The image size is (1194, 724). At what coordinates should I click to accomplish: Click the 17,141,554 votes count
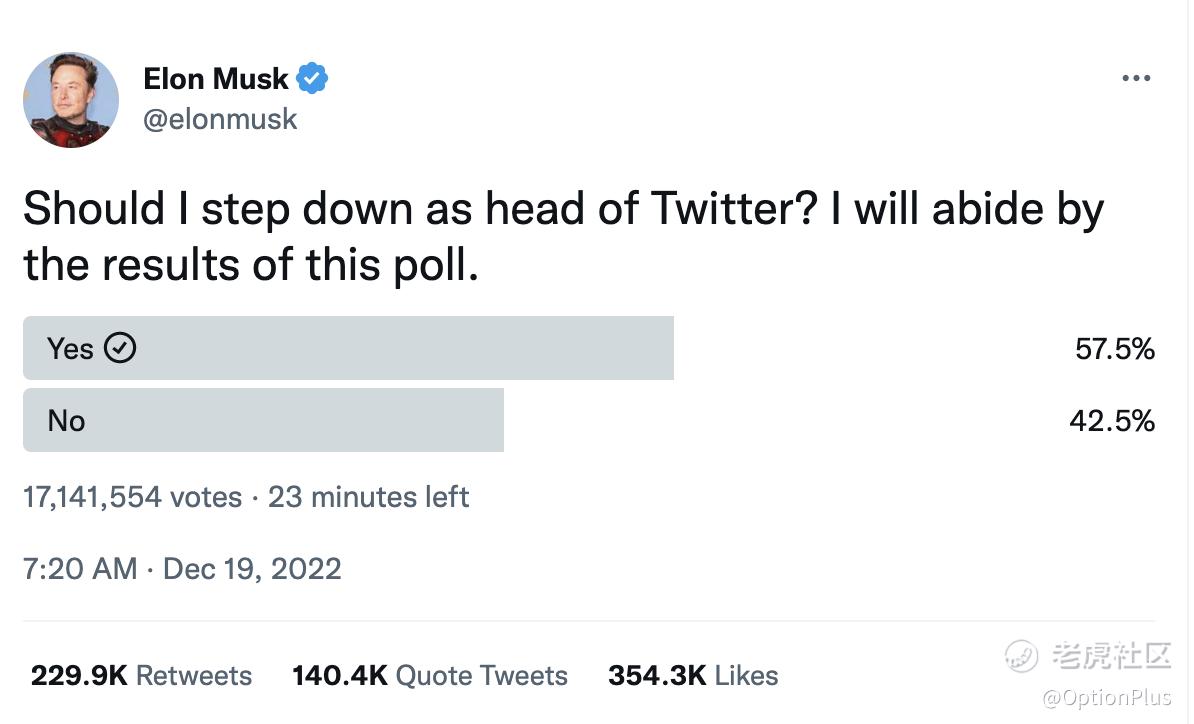pyautogui.click(x=132, y=497)
